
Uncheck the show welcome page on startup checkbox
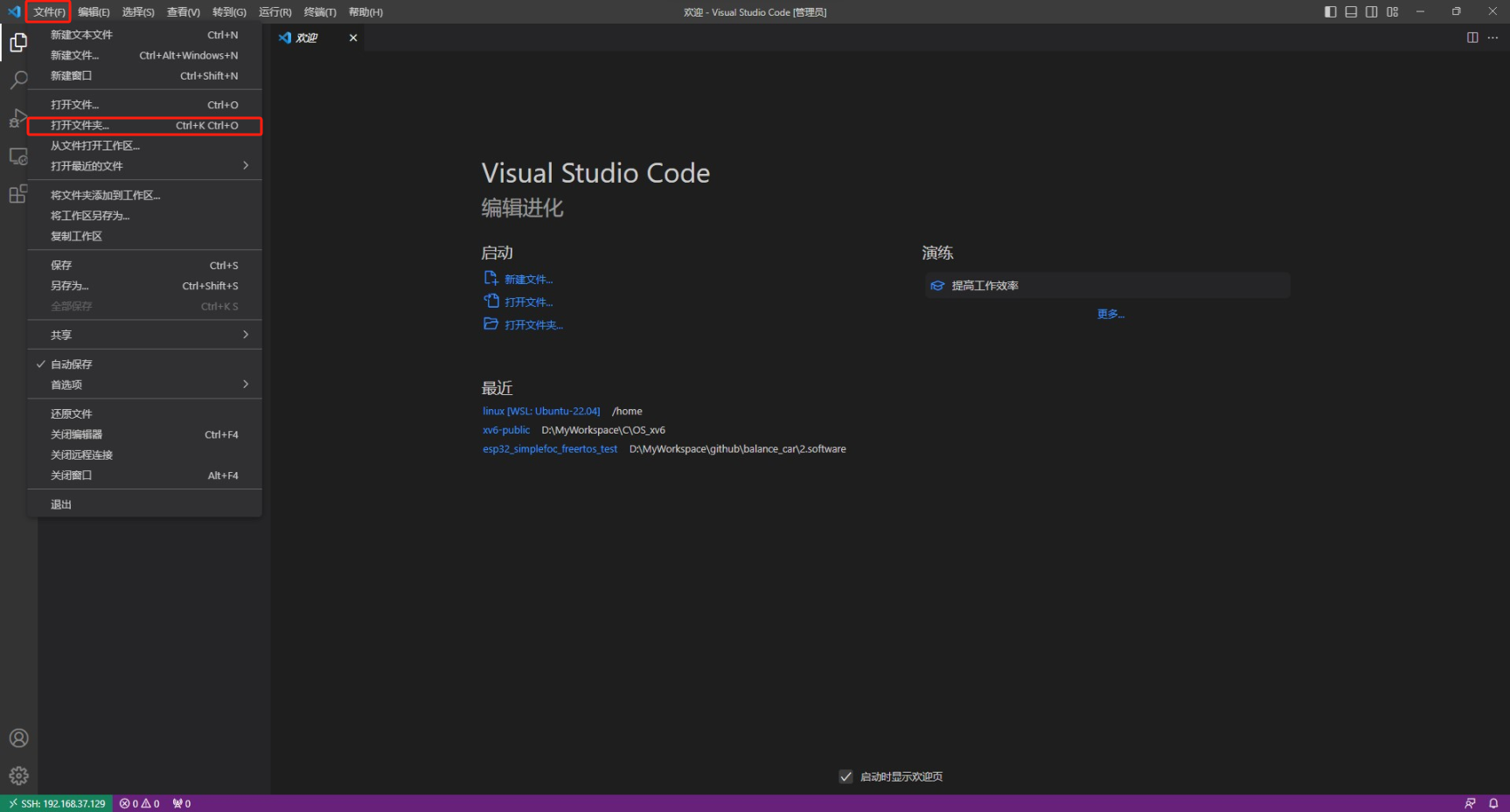tap(845, 776)
